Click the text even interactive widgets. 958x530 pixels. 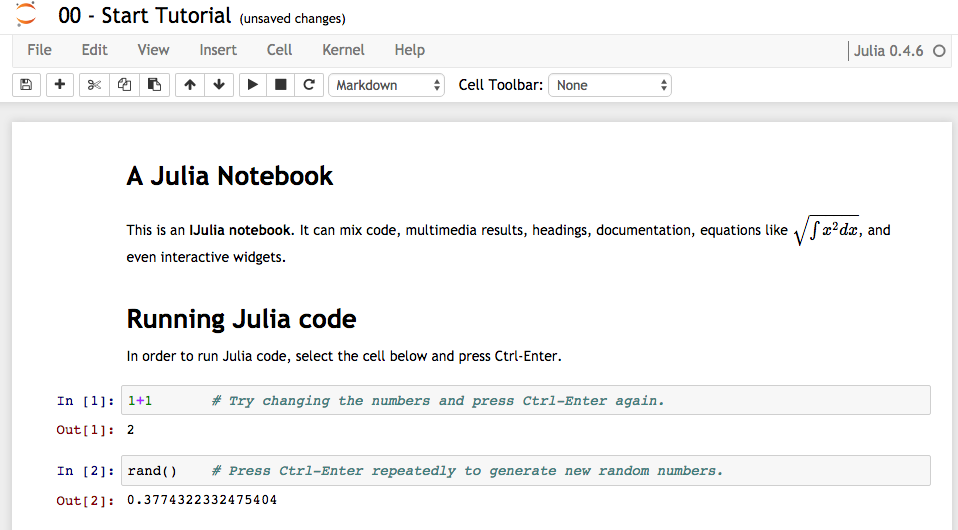[x=206, y=257]
